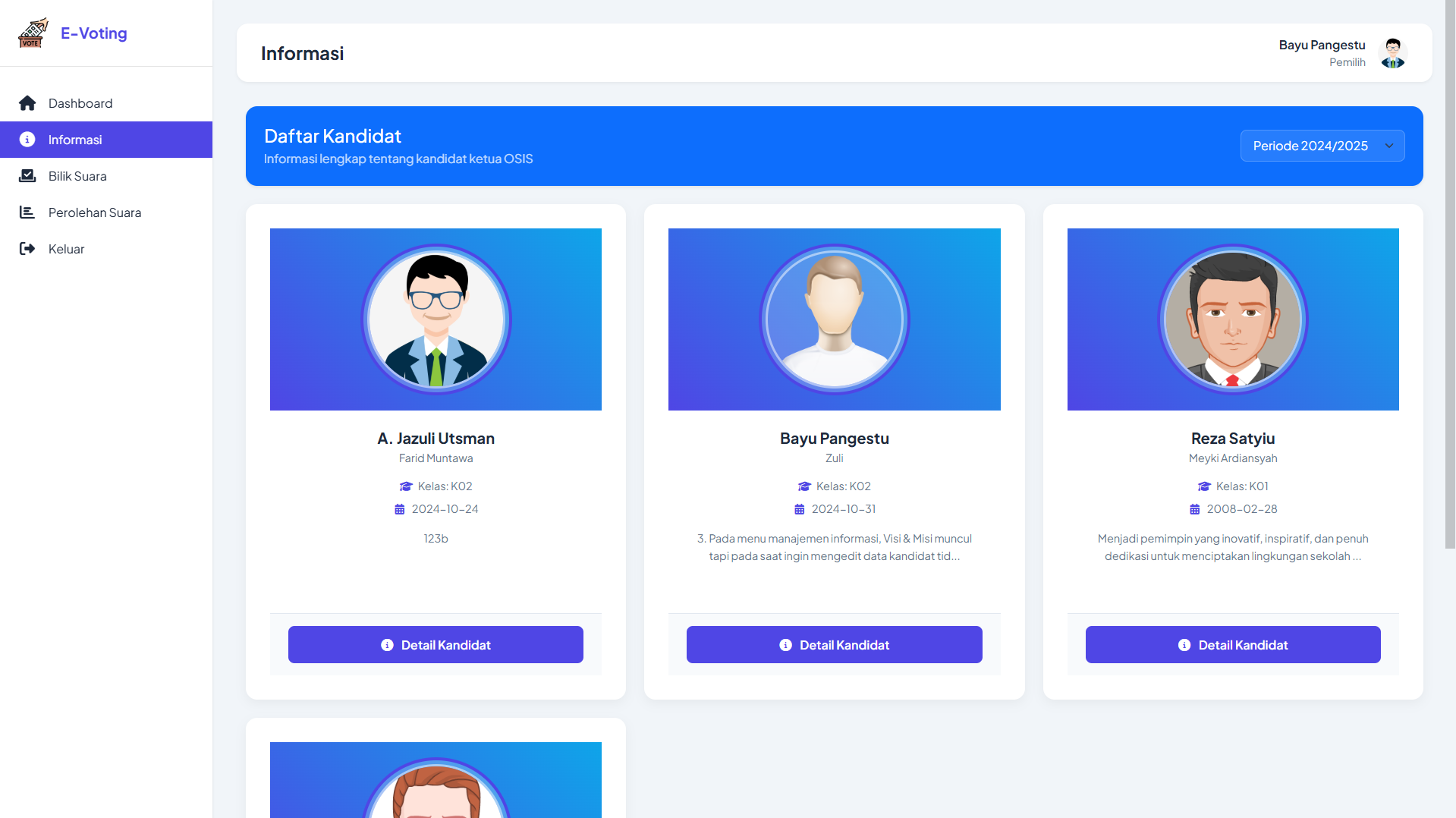Image resolution: width=1456 pixels, height=818 pixels.
Task: Open Detail Kandidat for Bayu Pangestu
Action: pyautogui.click(x=834, y=645)
